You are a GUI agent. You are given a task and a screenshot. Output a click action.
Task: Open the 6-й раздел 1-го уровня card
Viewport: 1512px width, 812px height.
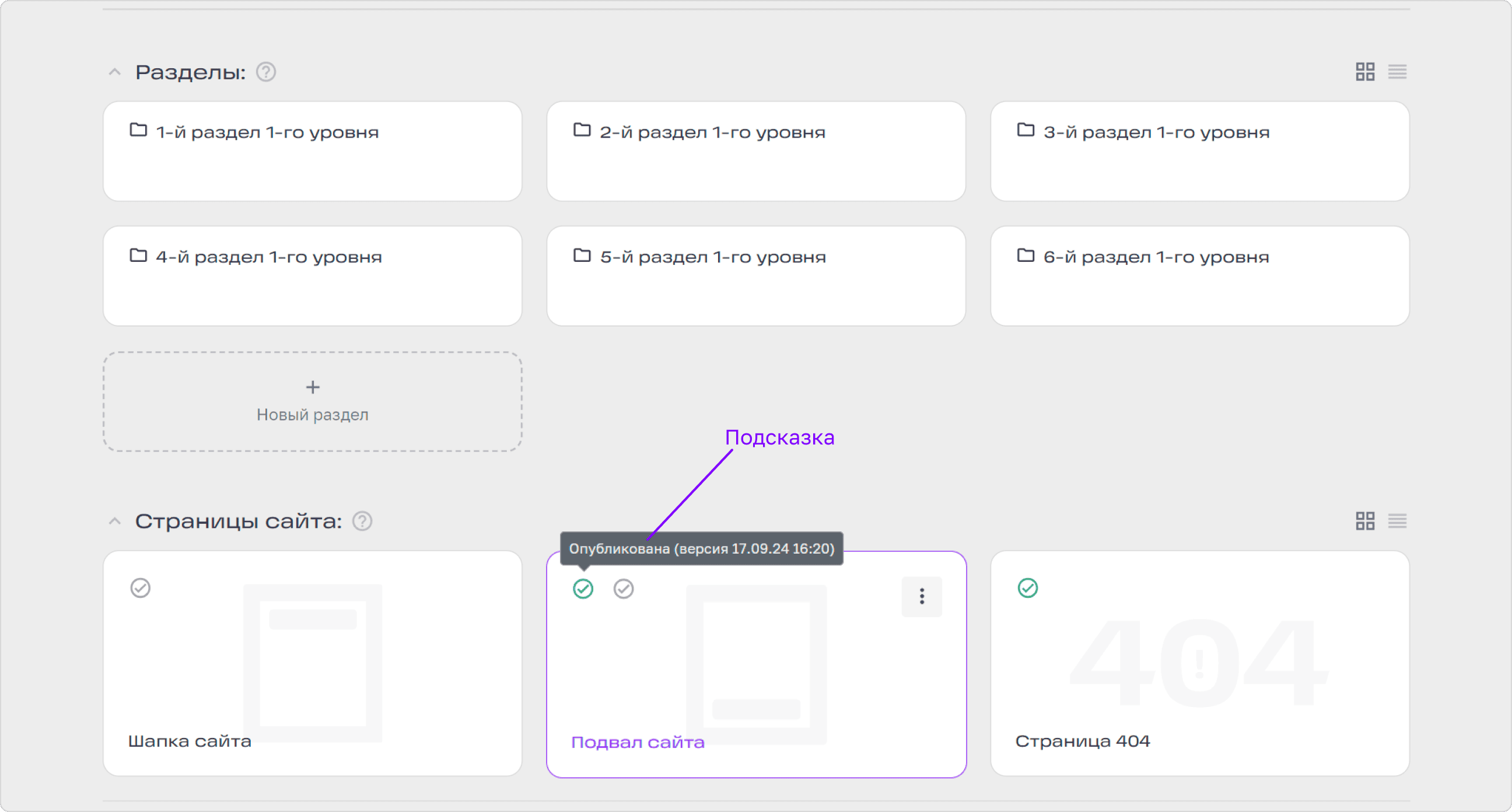point(1200,276)
